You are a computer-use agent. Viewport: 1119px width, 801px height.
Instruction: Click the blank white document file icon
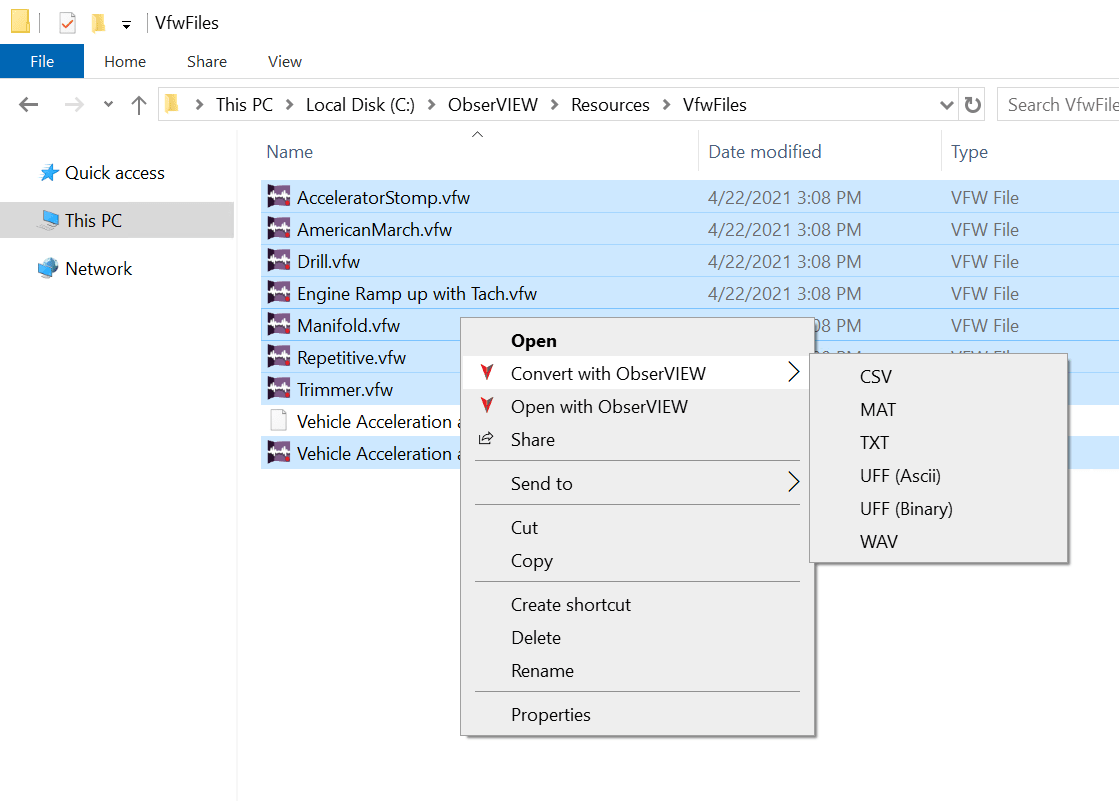click(278, 421)
